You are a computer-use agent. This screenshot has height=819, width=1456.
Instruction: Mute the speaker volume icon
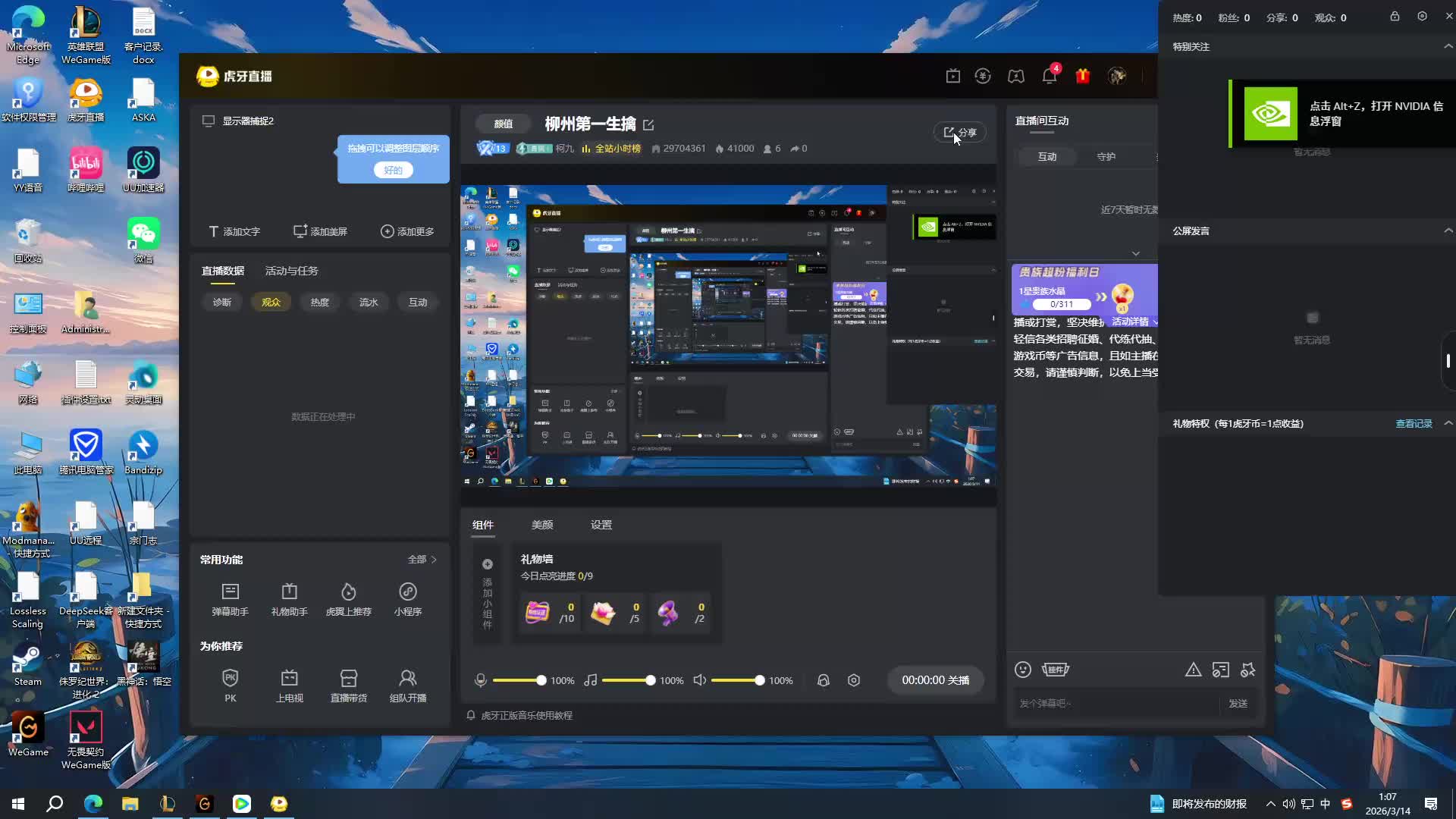click(700, 680)
